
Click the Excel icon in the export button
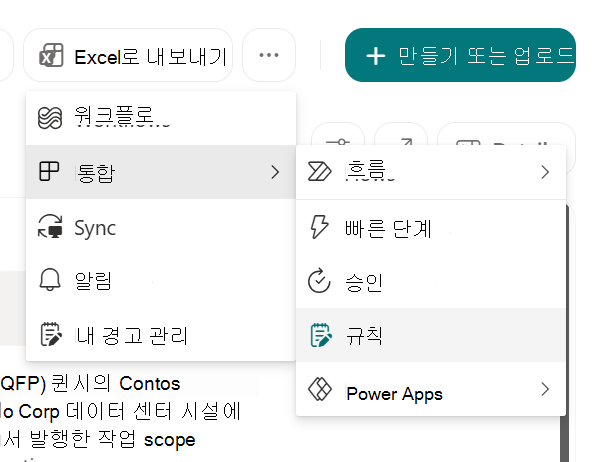tap(51, 55)
